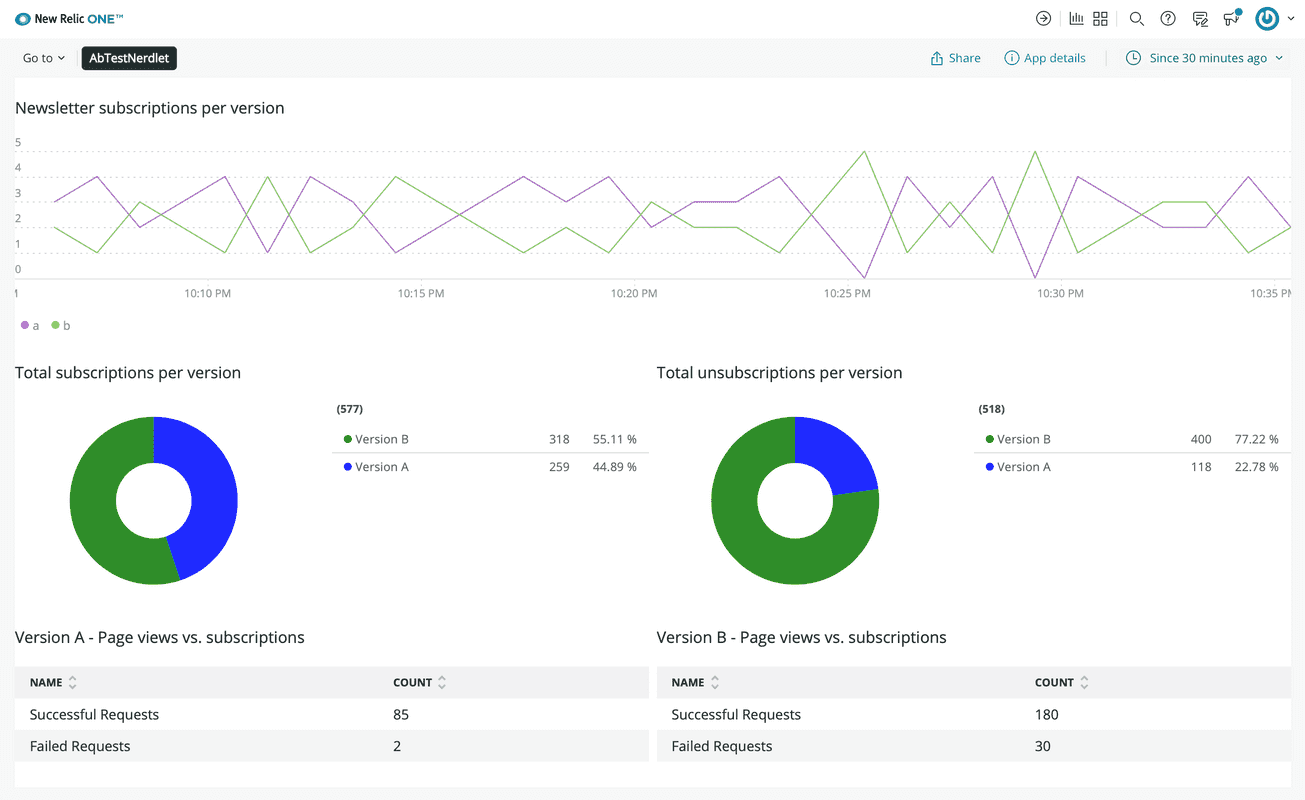Open the help question mark icon
The height and width of the screenshot is (800, 1305).
point(1167,18)
